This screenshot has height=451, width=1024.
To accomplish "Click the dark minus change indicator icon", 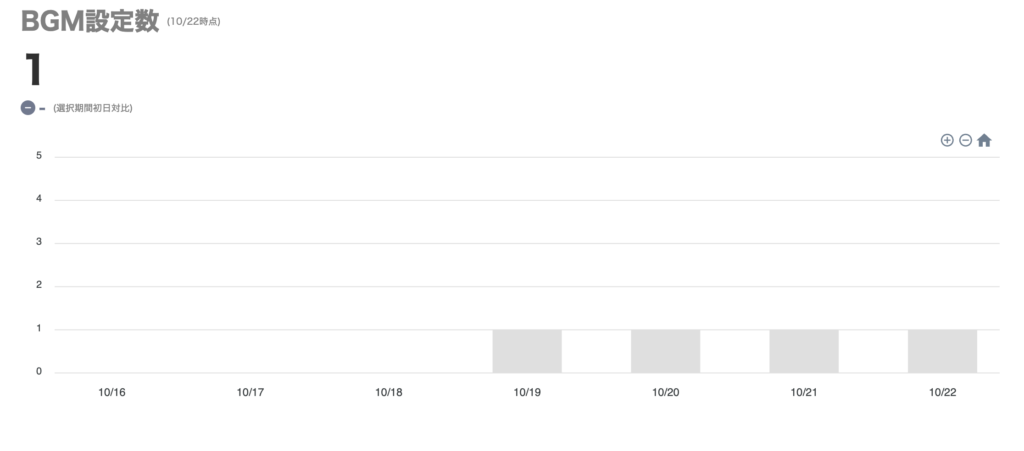I will [28, 108].
